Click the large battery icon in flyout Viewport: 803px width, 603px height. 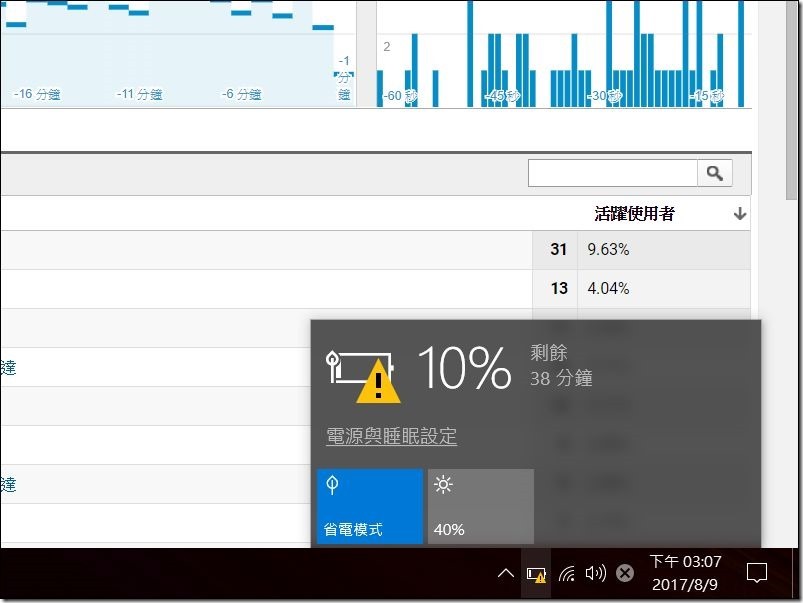coord(360,371)
